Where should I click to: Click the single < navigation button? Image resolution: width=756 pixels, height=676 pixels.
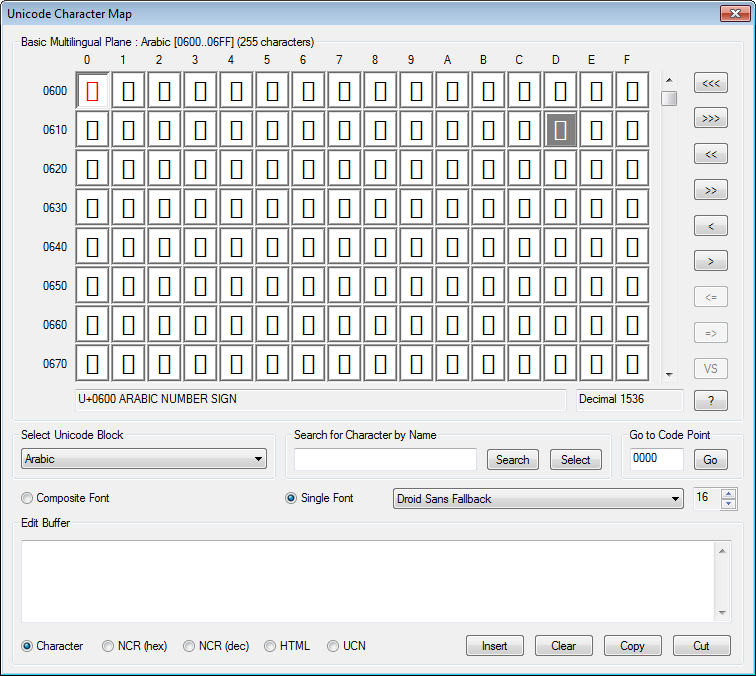[711, 226]
